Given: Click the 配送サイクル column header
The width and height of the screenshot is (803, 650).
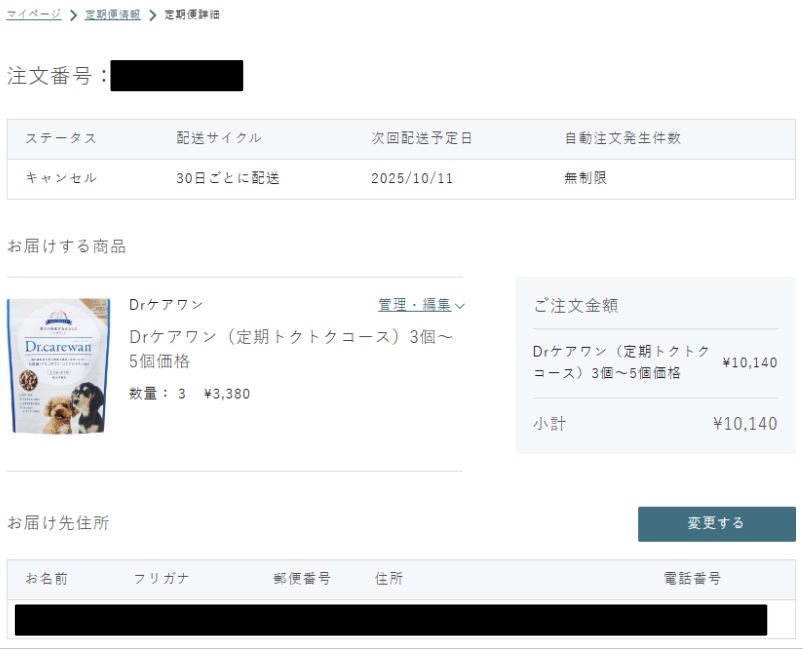Looking at the screenshot, I should [x=219, y=138].
